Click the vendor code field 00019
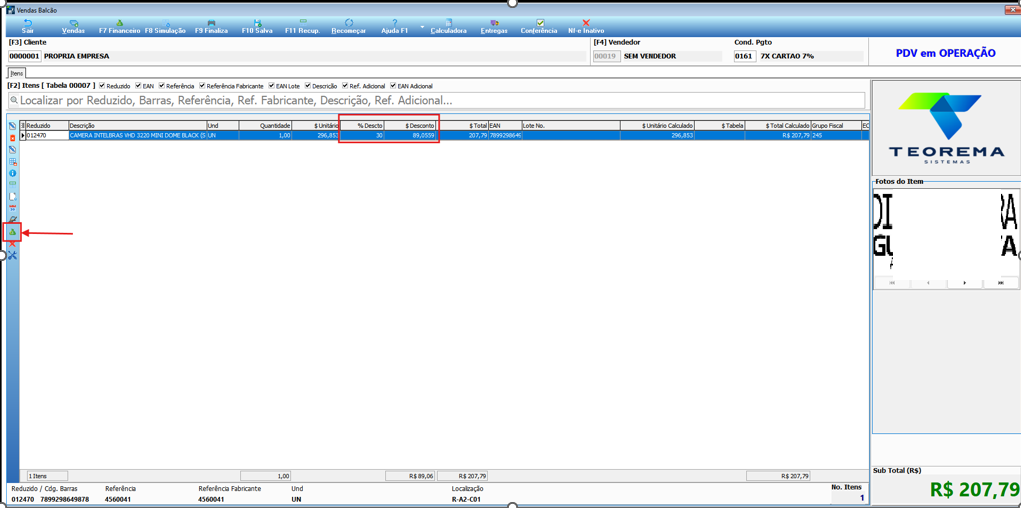Image resolution: width=1021 pixels, height=508 pixels. (606, 56)
